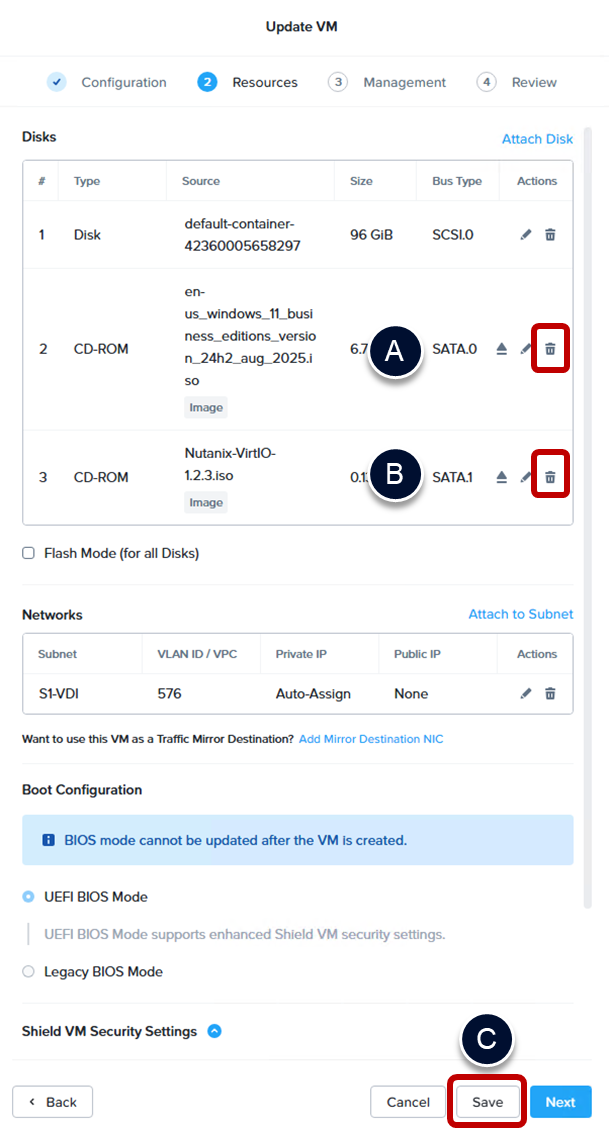Viewport: 609px width, 1128px height.
Task: Edit the default-container disk with pencil icon
Action: click(526, 235)
